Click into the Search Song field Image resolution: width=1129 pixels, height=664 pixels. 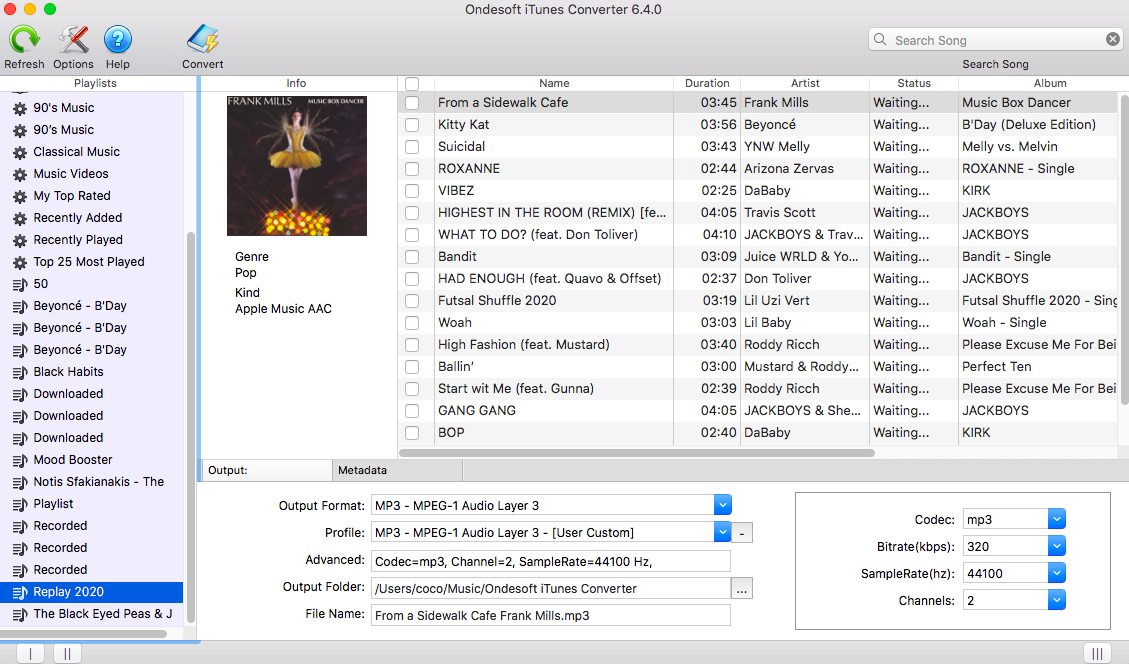pos(996,40)
